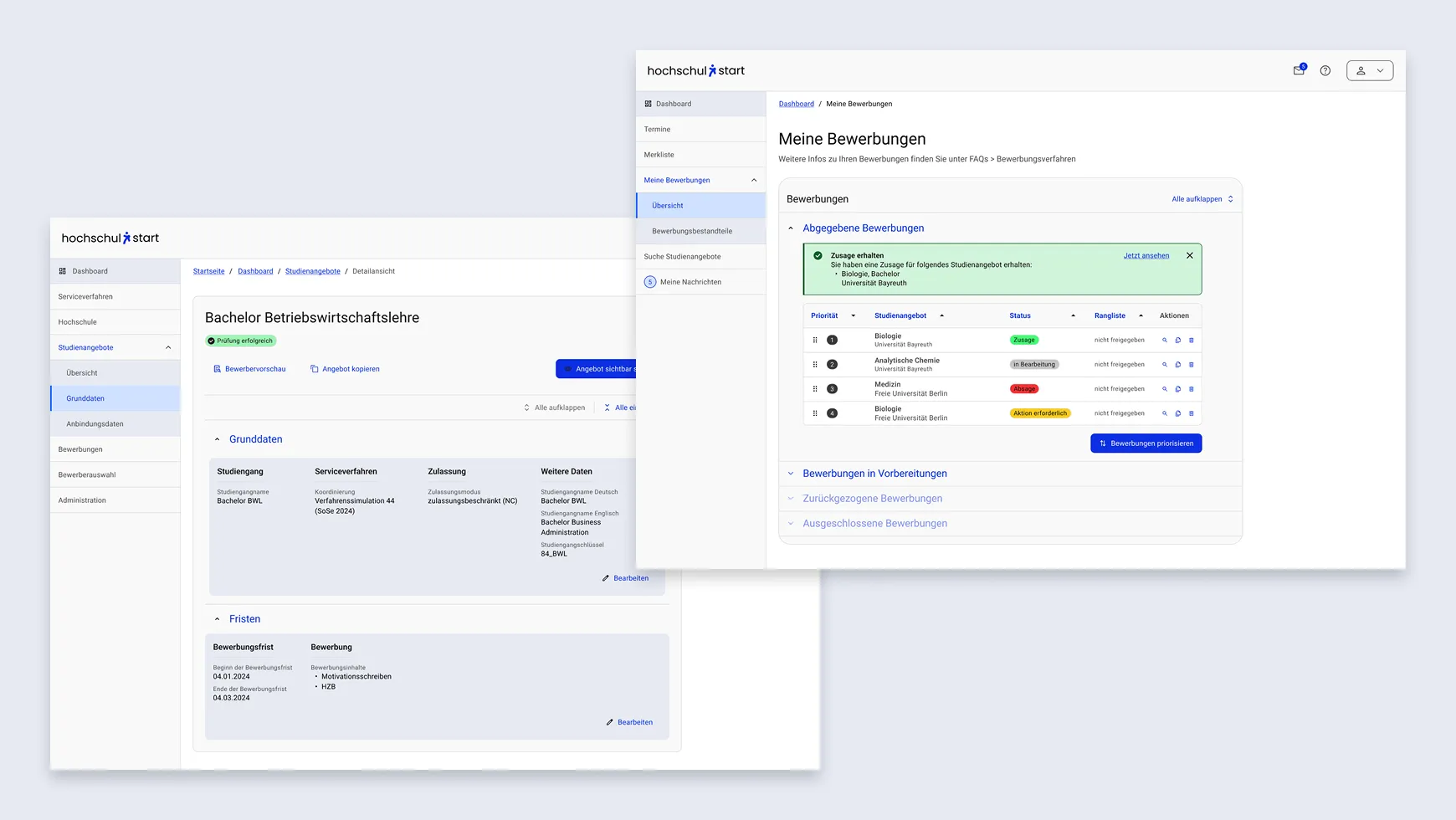
Task: Collapse the Fristen section
Action: (218, 619)
